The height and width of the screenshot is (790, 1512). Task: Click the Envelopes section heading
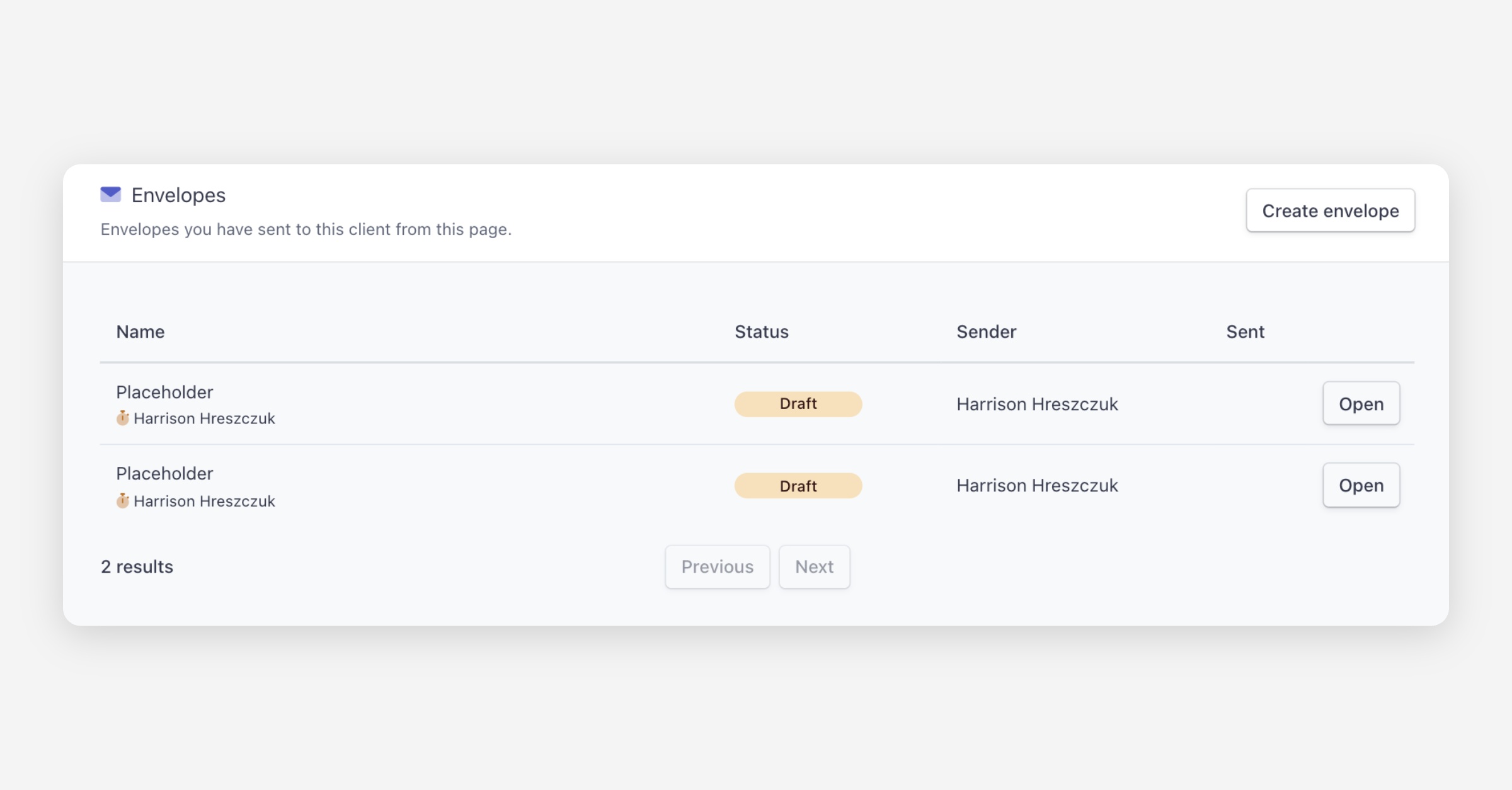click(178, 195)
